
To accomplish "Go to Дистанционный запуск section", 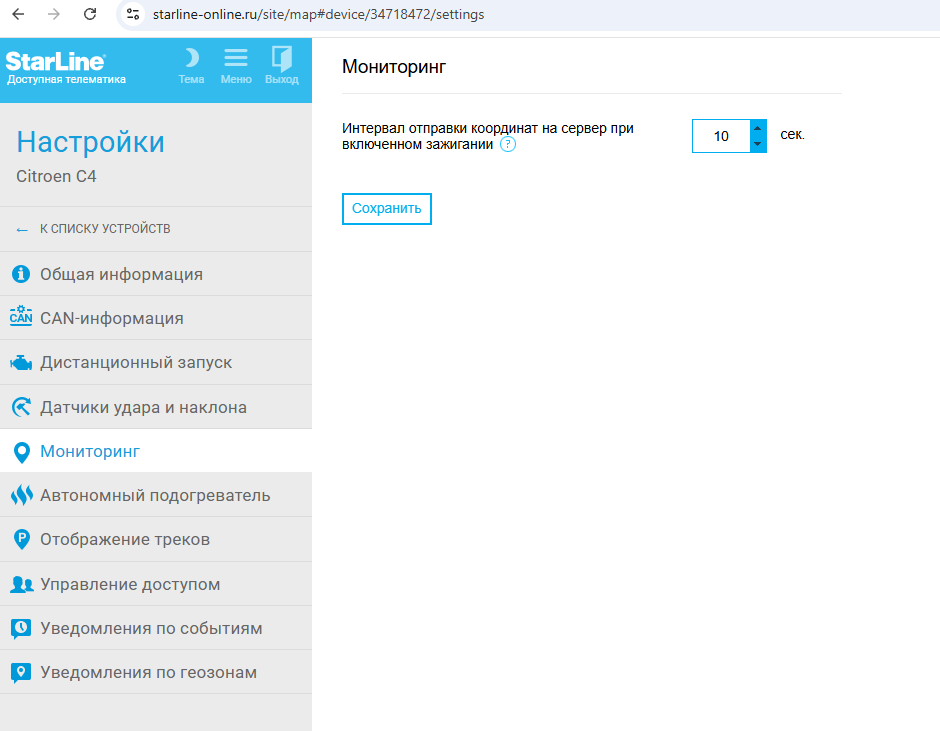I will pos(156,362).
